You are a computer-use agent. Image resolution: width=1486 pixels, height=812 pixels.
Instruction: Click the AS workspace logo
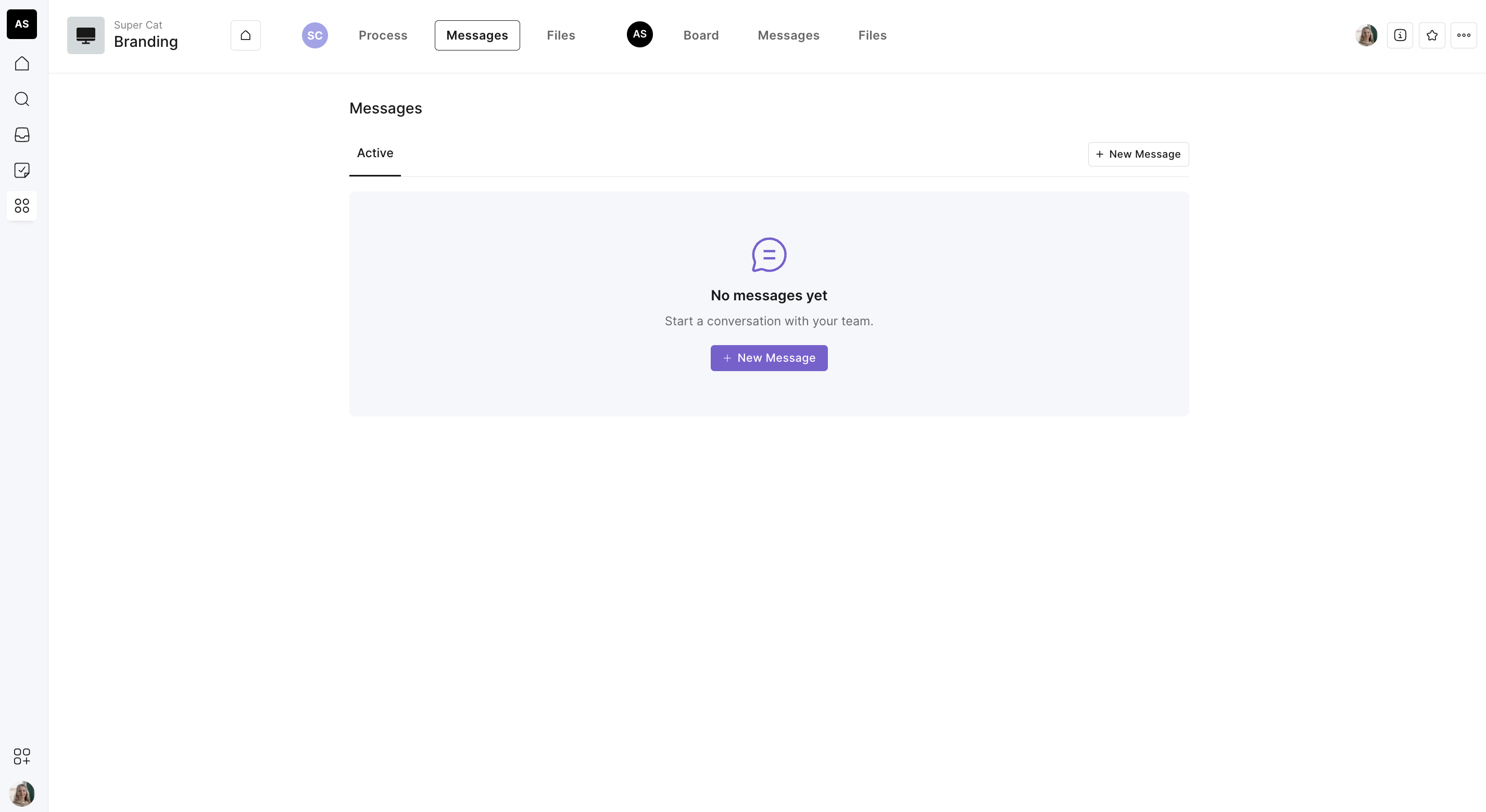22,24
